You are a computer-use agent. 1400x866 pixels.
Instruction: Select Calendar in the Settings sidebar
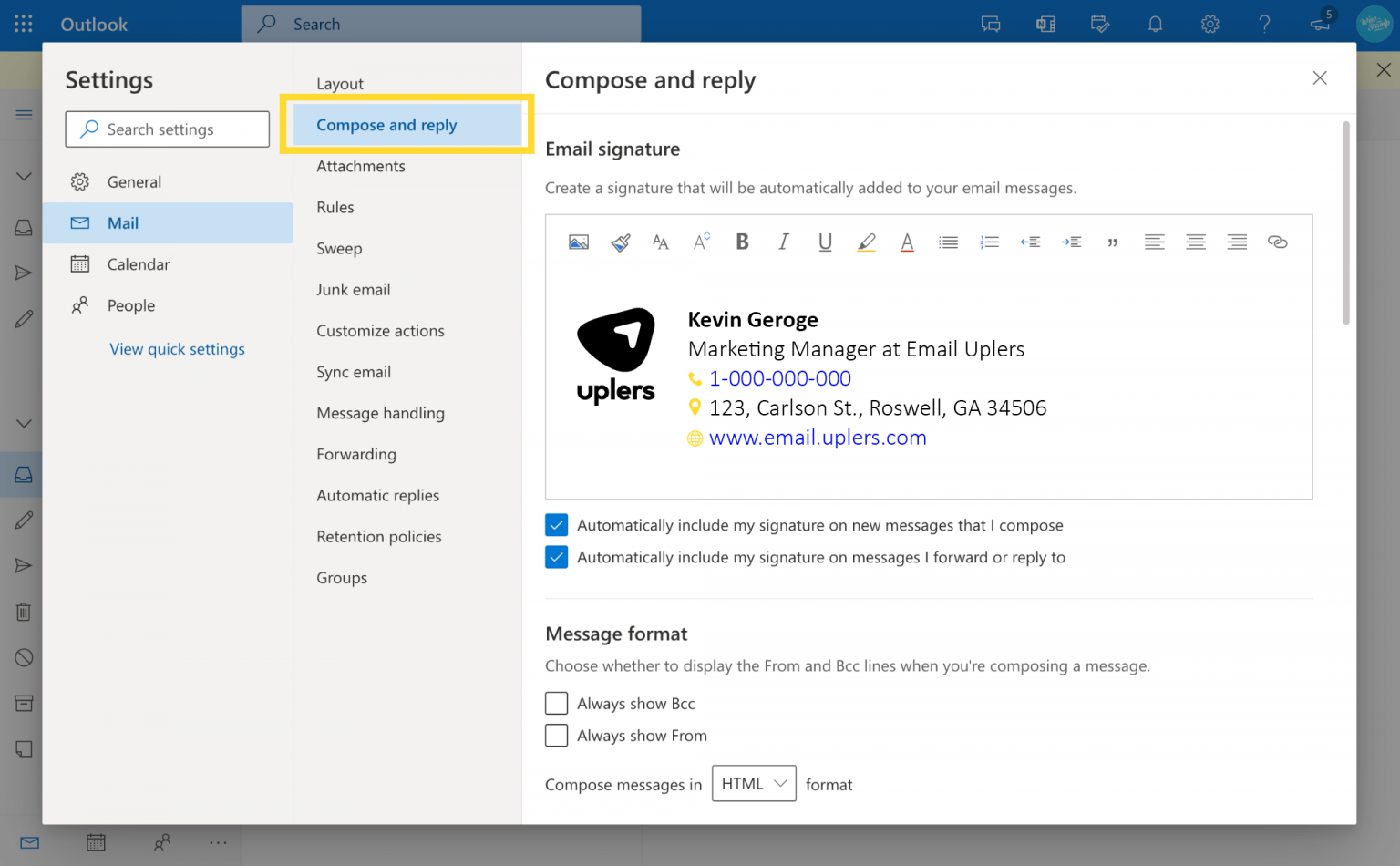pos(139,263)
